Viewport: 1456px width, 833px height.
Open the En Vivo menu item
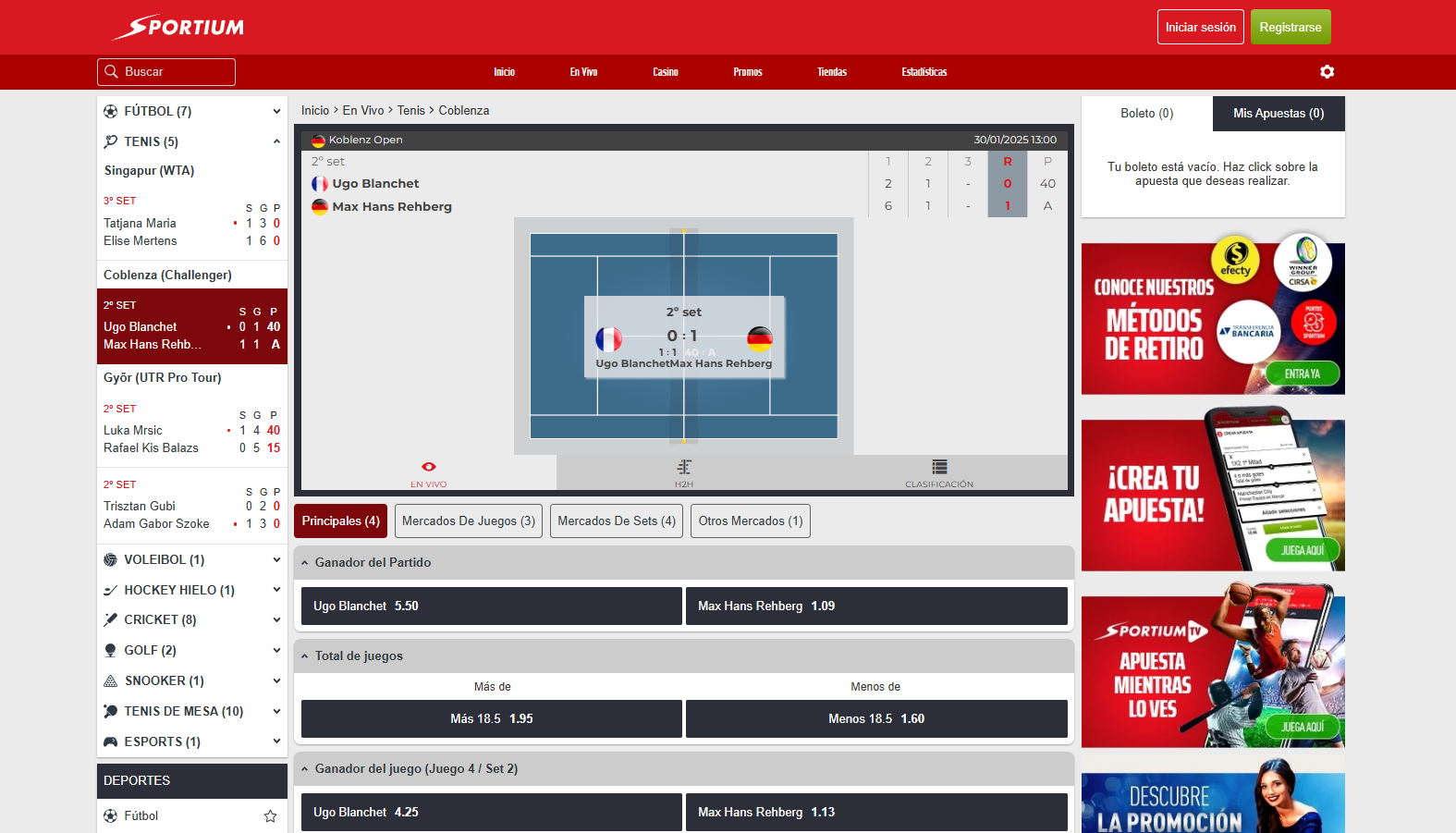[x=583, y=72]
